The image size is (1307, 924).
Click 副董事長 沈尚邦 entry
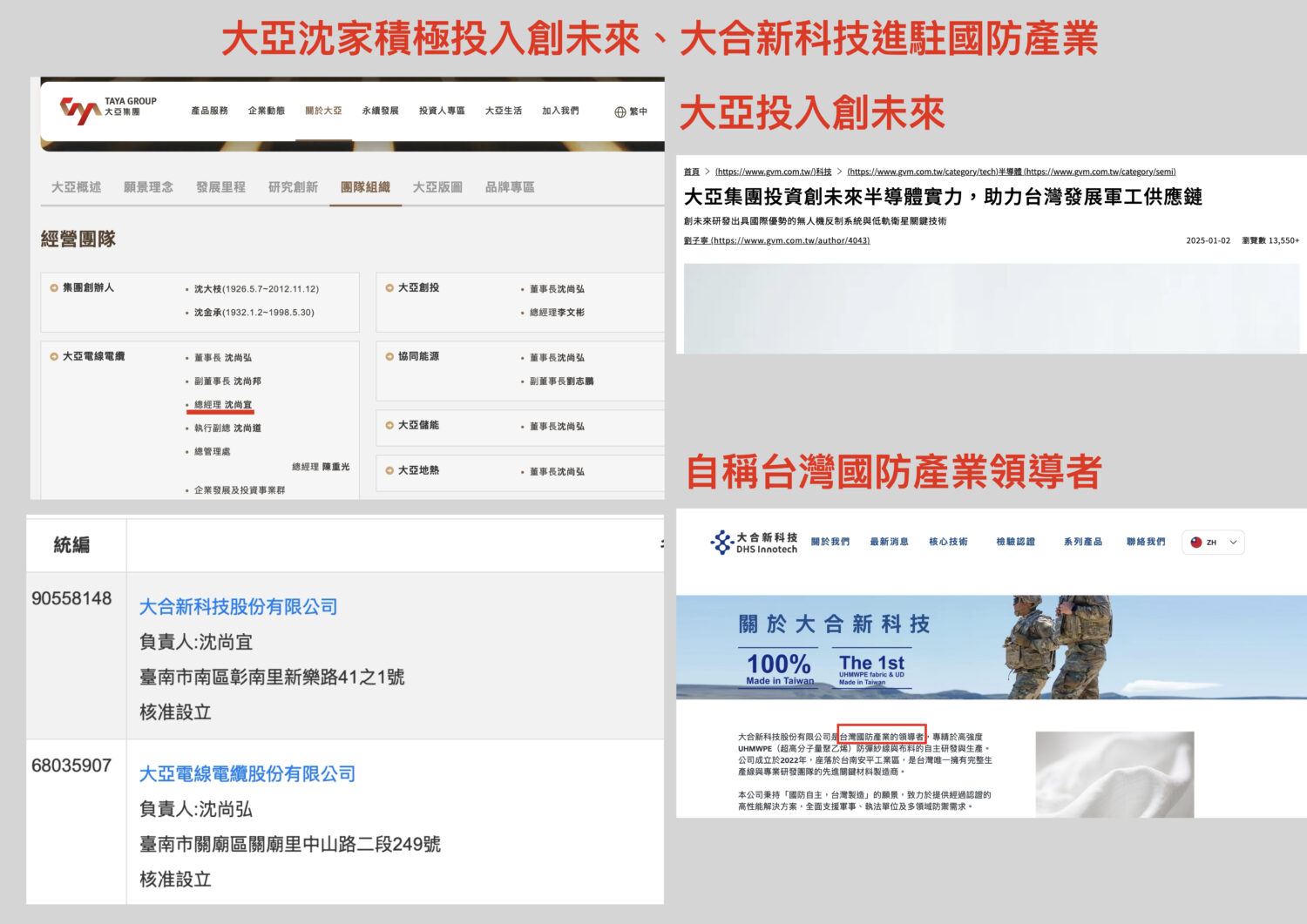227,381
